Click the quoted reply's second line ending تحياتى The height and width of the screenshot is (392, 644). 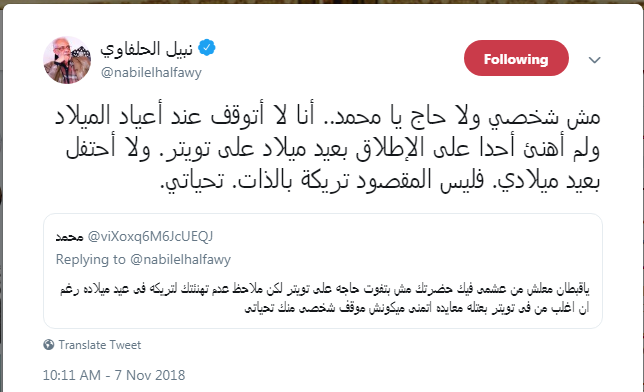point(416,308)
